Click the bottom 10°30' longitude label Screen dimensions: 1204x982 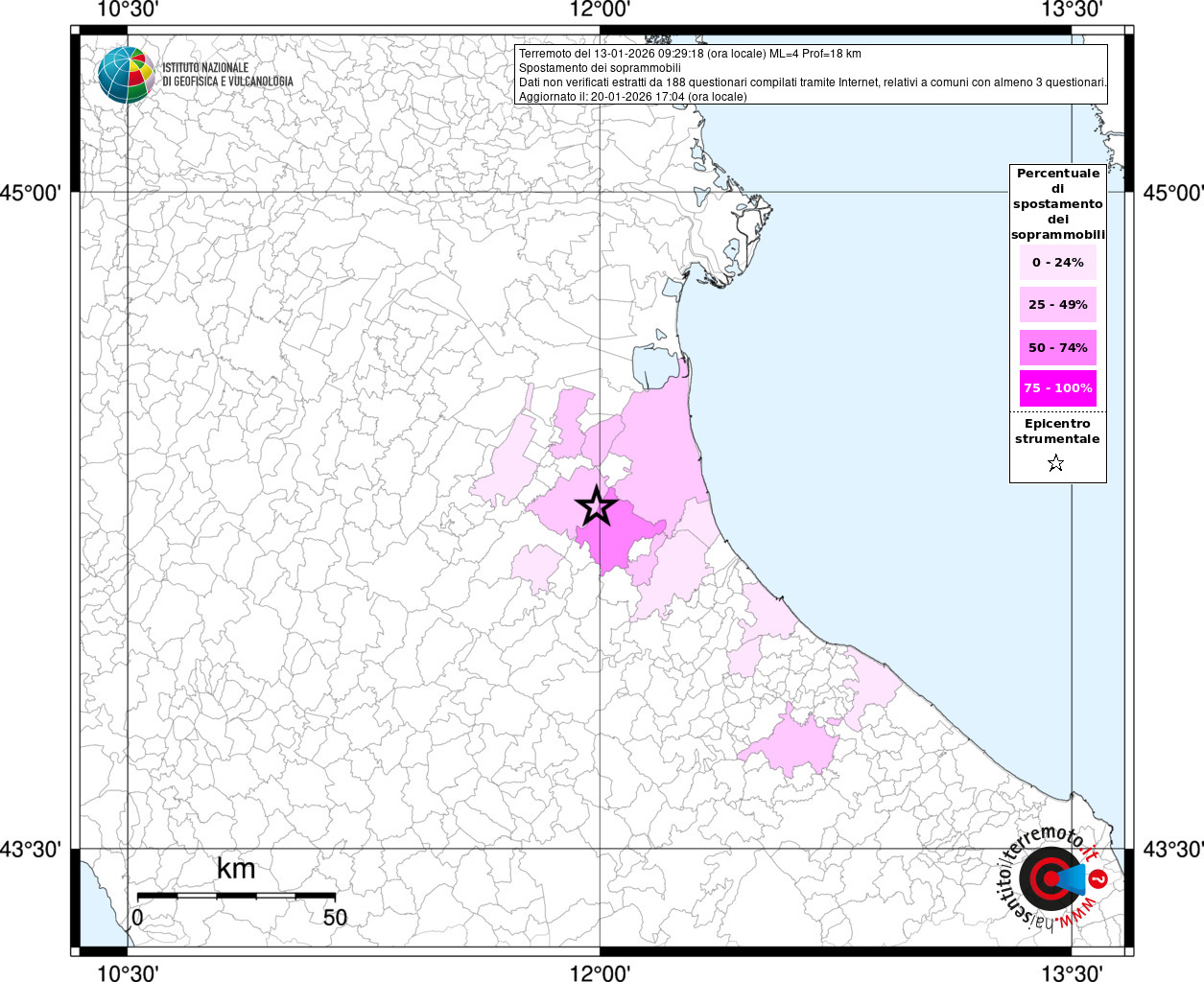tap(128, 972)
